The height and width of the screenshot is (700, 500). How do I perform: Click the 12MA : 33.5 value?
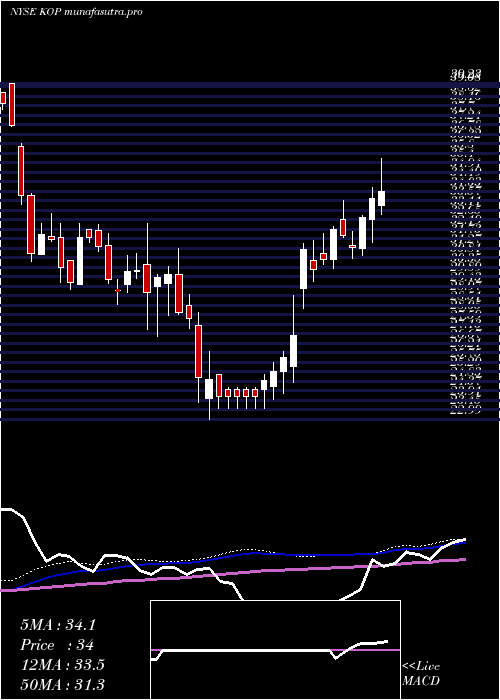click(x=62, y=665)
